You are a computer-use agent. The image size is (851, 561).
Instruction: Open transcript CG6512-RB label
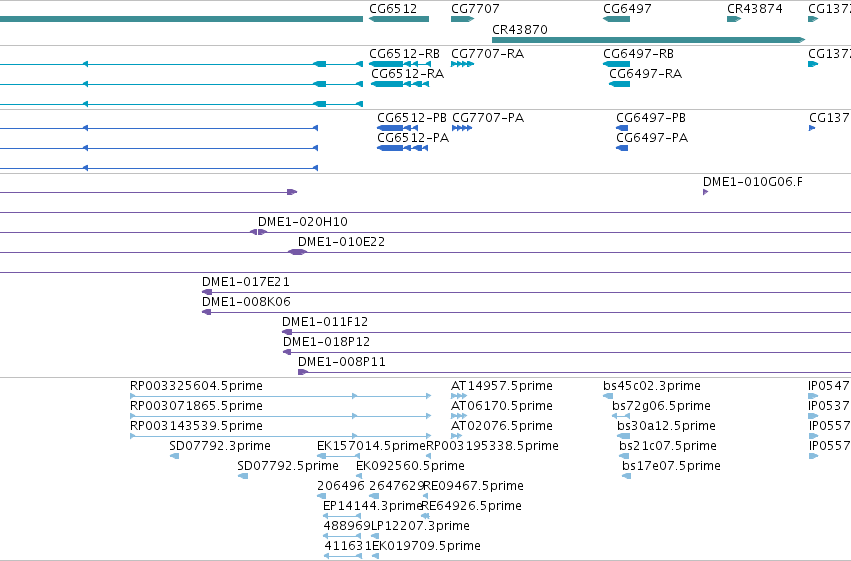(404, 54)
